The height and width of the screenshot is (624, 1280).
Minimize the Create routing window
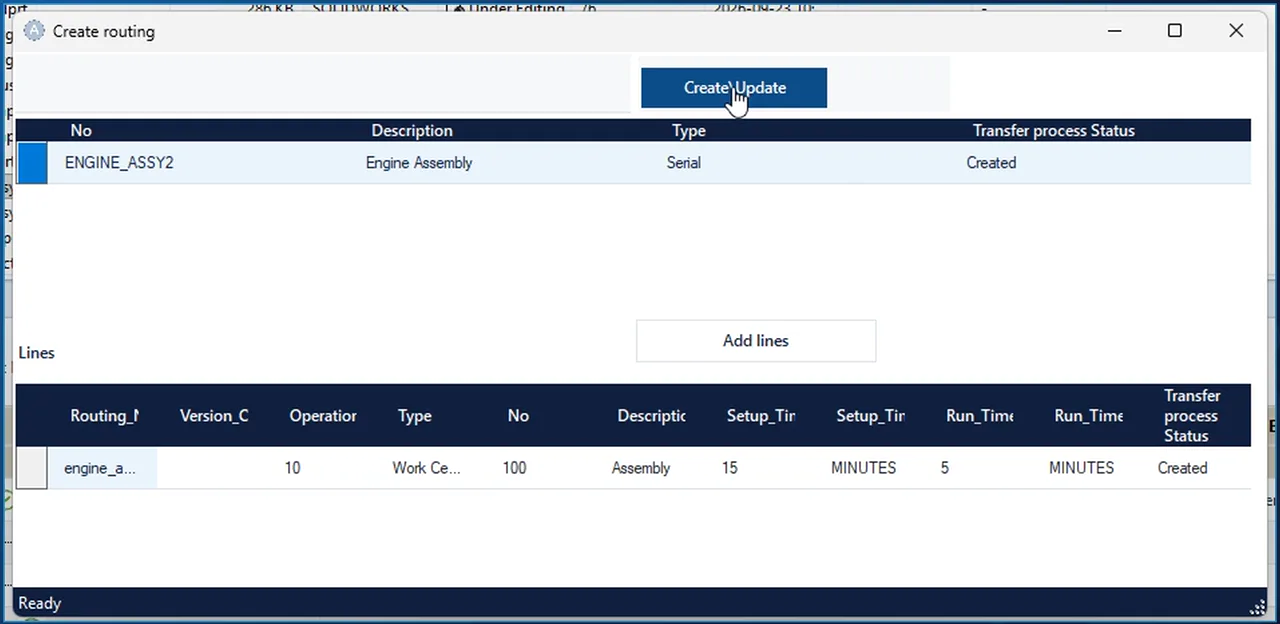(1115, 31)
